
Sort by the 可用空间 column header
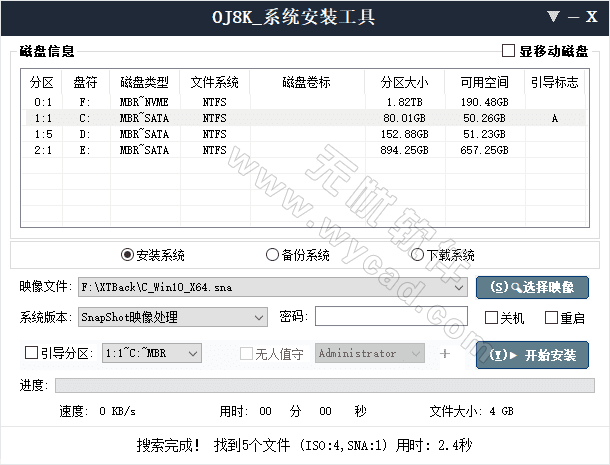click(x=485, y=82)
